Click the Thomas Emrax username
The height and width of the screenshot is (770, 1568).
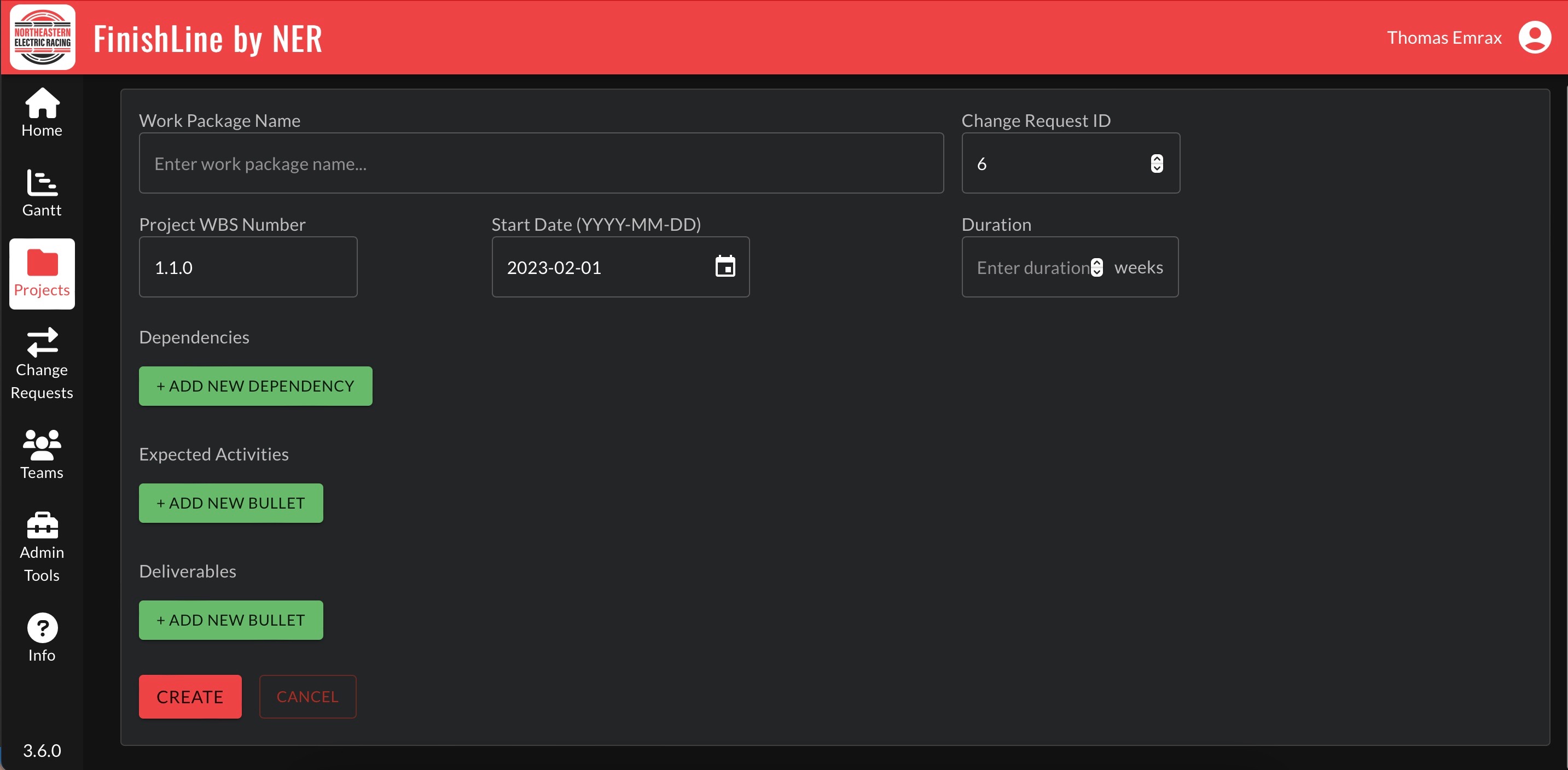[1444, 38]
